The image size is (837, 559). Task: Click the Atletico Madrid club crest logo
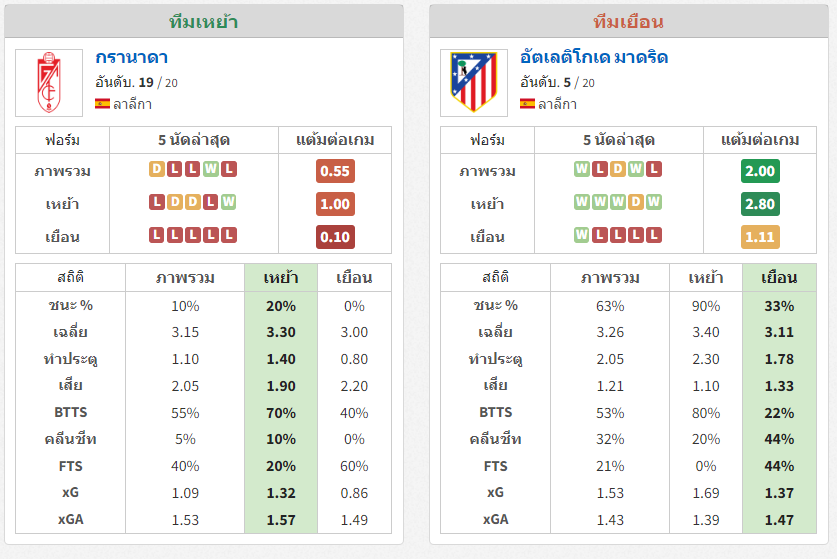point(473,83)
